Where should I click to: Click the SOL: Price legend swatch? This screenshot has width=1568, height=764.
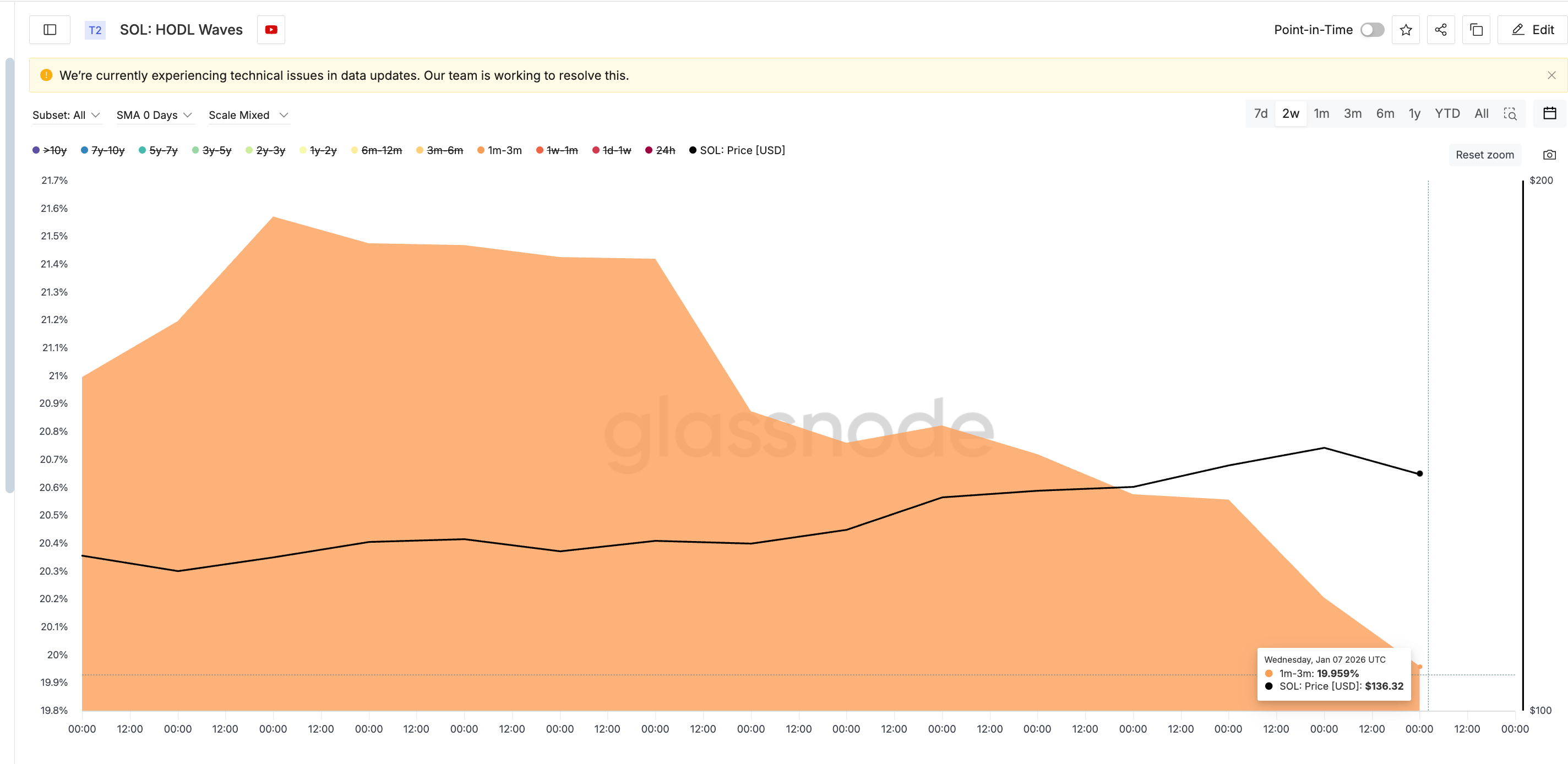coord(693,150)
